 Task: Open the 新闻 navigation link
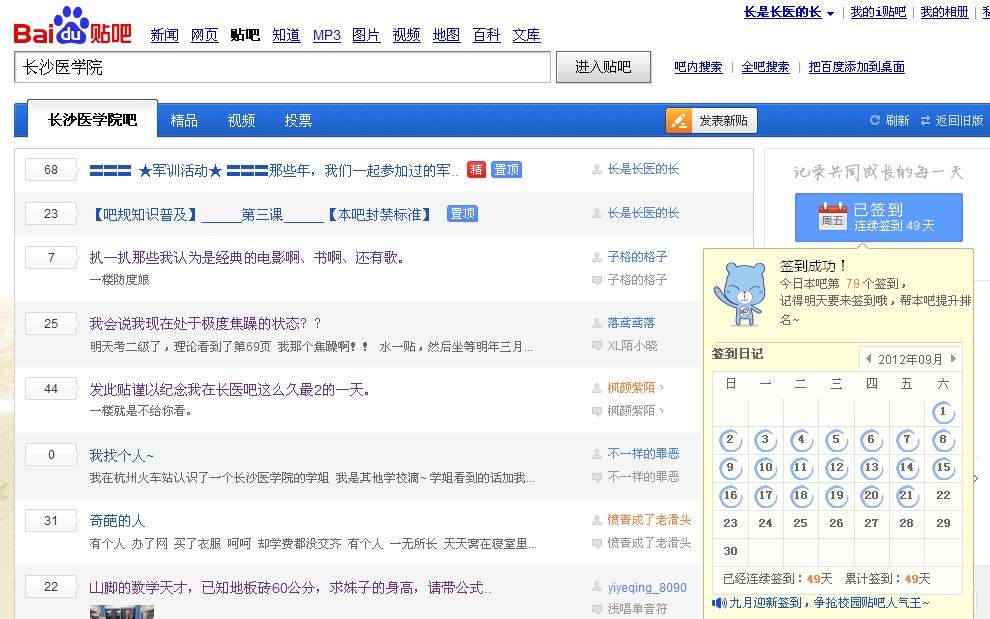tap(165, 35)
